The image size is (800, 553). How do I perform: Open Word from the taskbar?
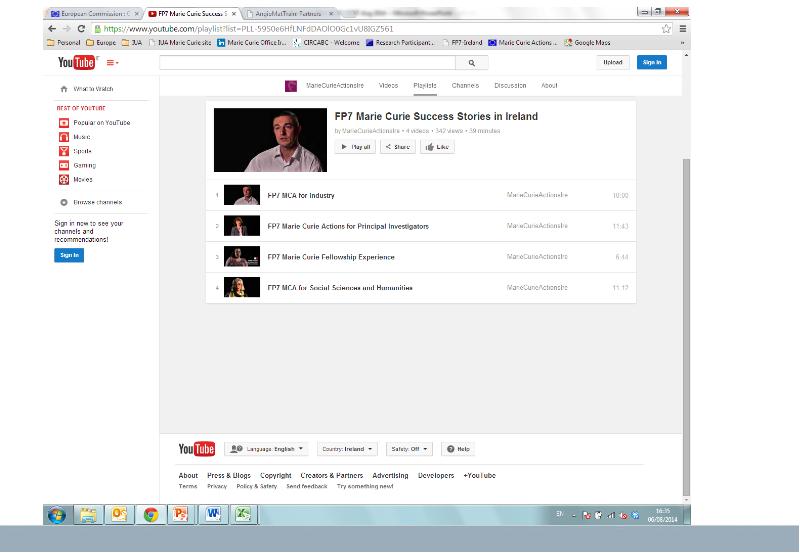click(x=212, y=515)
